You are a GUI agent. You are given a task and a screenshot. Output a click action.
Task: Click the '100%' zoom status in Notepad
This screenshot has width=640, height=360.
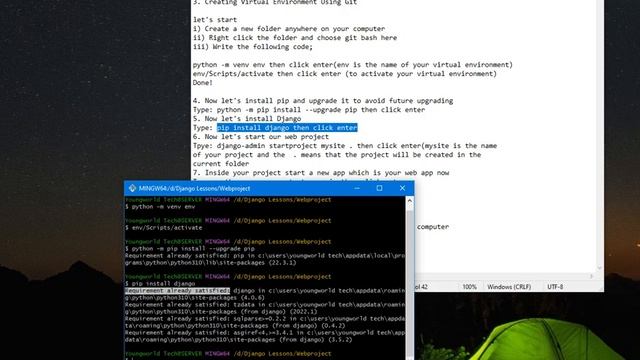(x=469, y=287)
